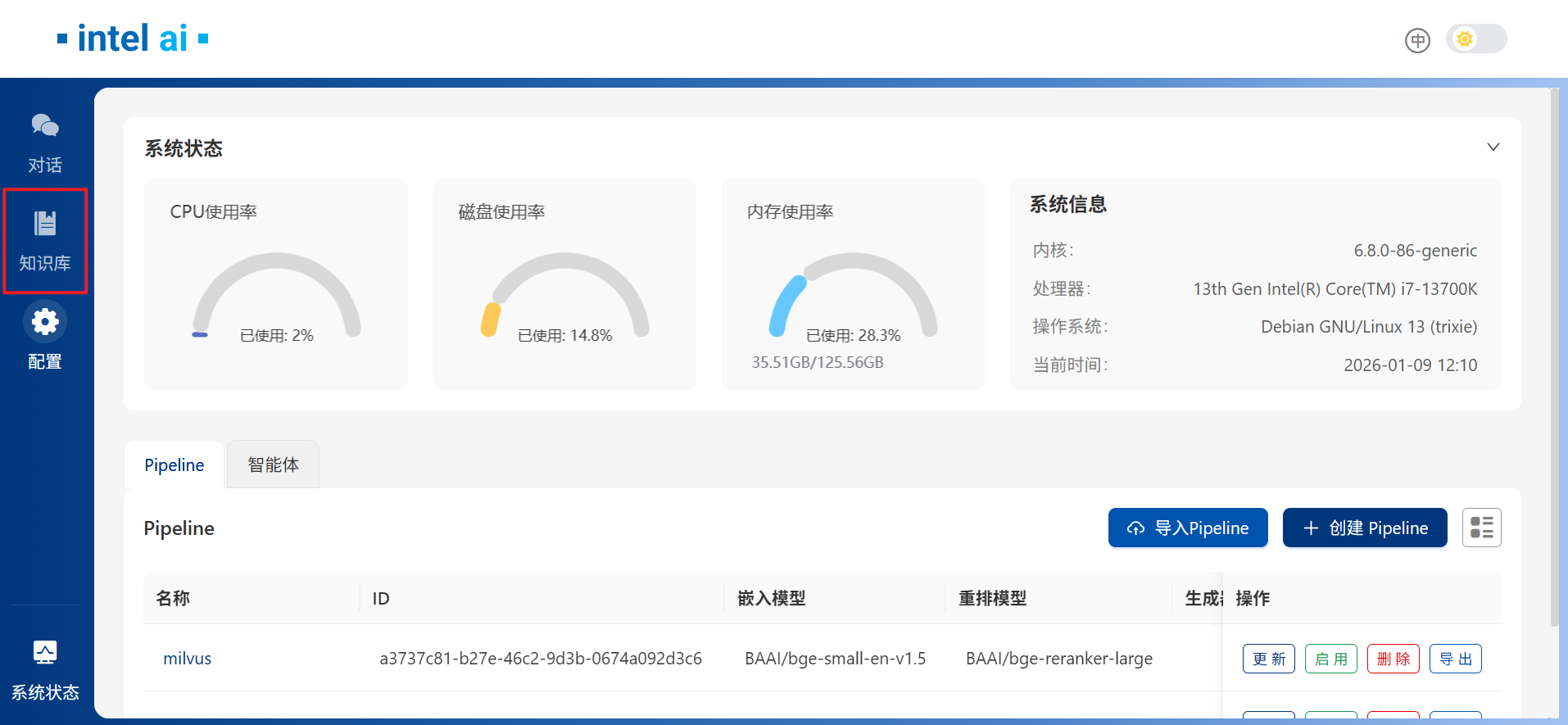Click 启用 to enable milvus pipeline
This screenshot has height=725, width=1568.
[1330, 659]
